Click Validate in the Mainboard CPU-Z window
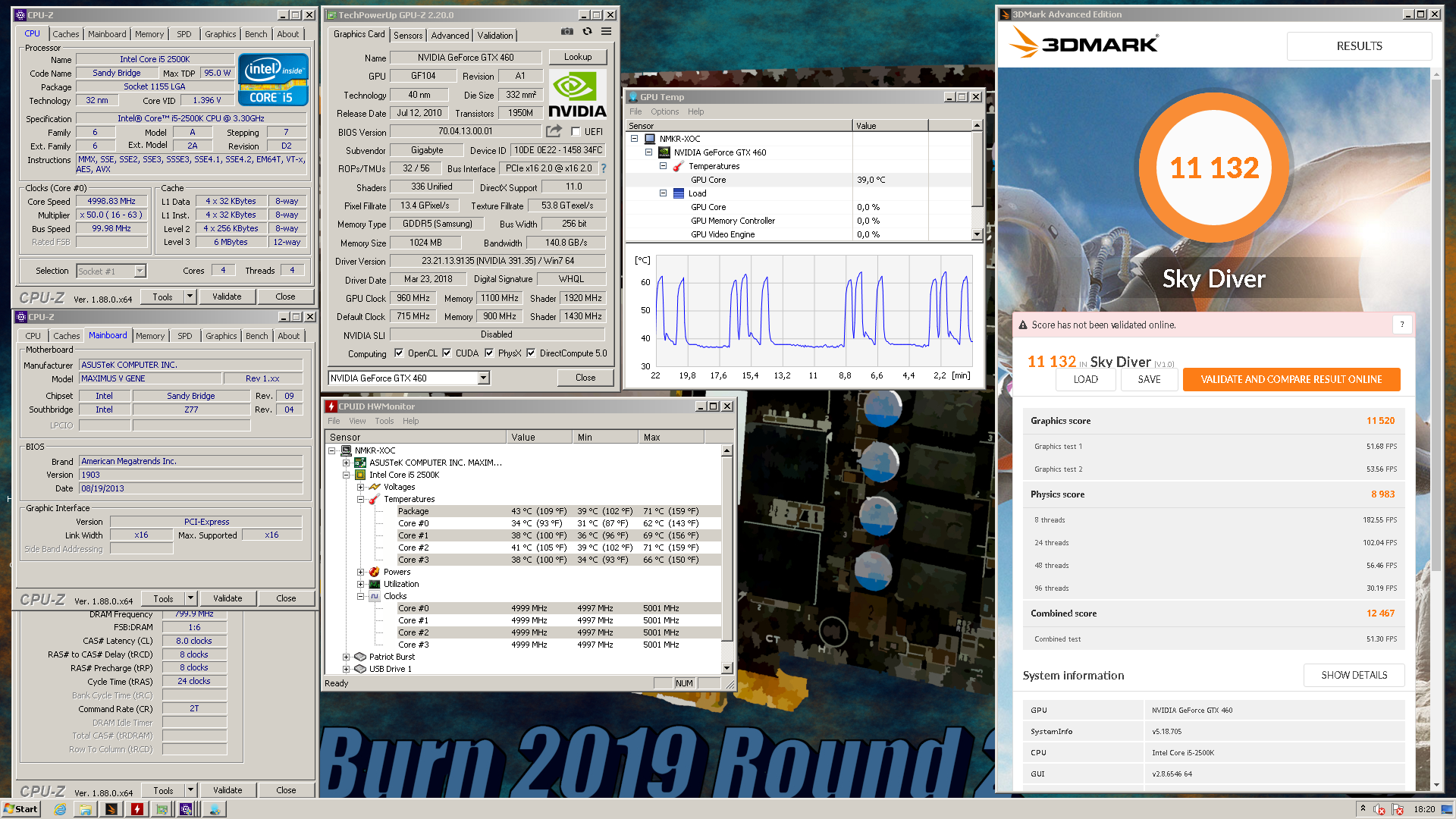This screenshot has width=1456, height=819. (227, 598)
